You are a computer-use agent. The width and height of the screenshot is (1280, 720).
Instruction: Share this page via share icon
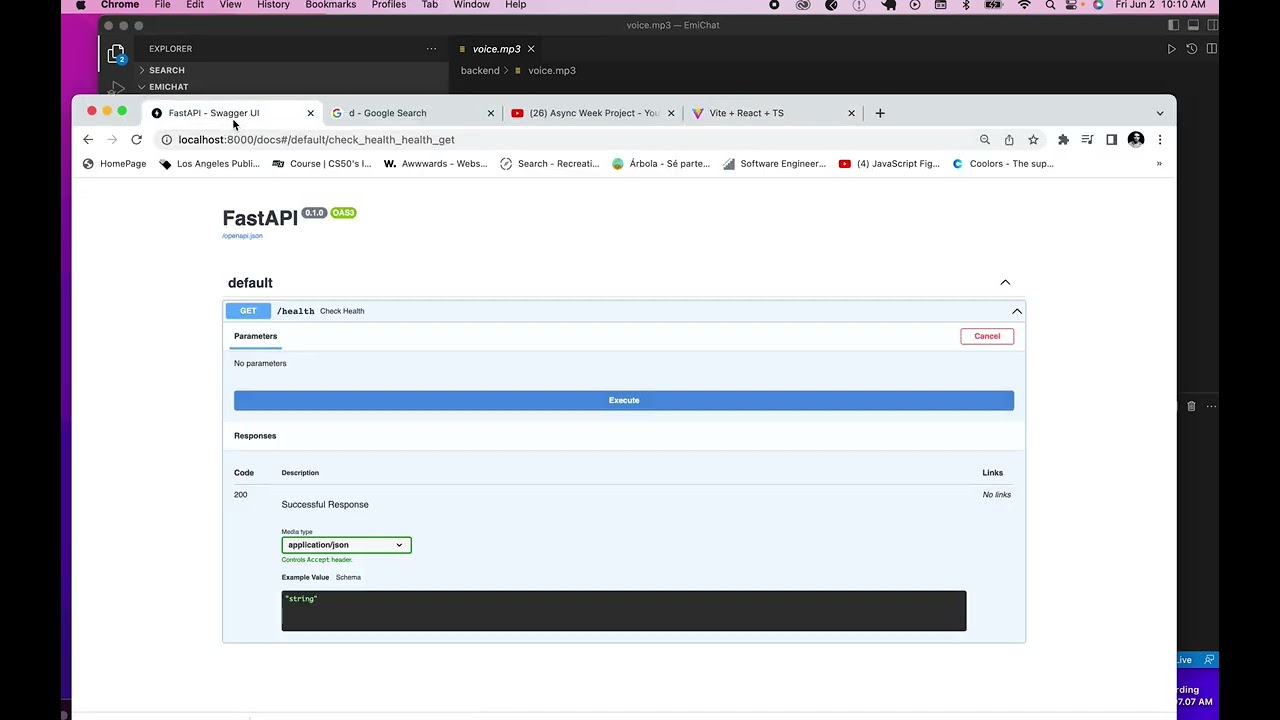[1009, 140]
